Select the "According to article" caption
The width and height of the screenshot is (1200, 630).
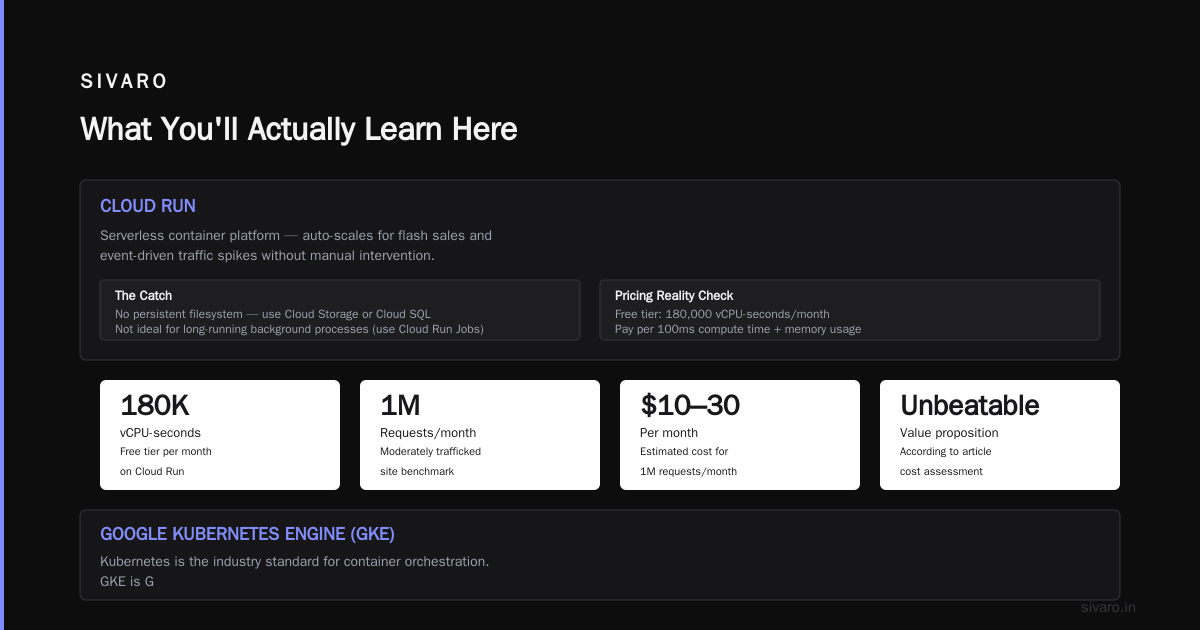coord(946,452)
